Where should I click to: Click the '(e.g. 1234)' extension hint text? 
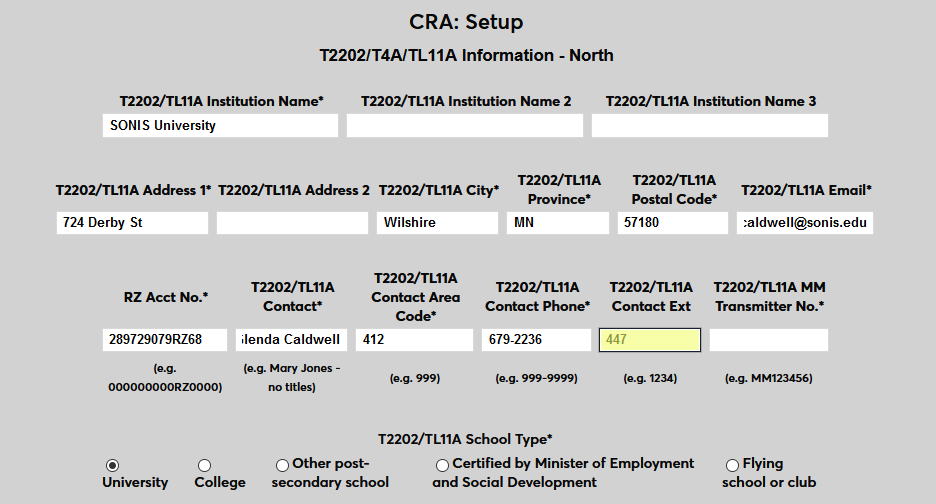(650, 378)
